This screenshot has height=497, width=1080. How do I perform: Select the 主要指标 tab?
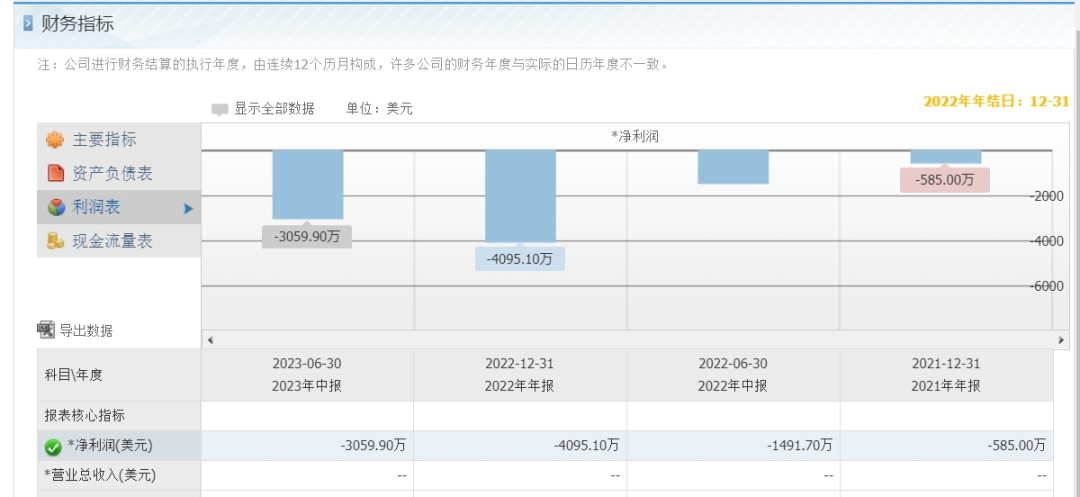coord(104,140)
